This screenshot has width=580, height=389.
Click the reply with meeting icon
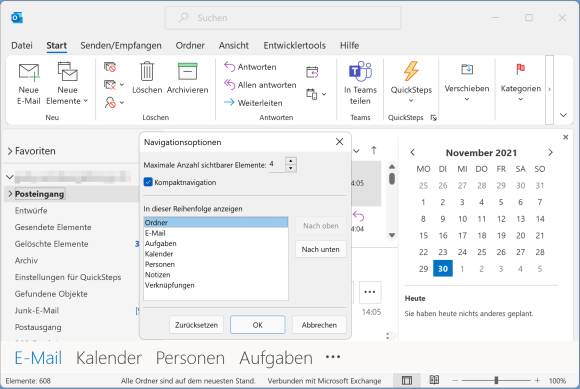tap(312, 72)
